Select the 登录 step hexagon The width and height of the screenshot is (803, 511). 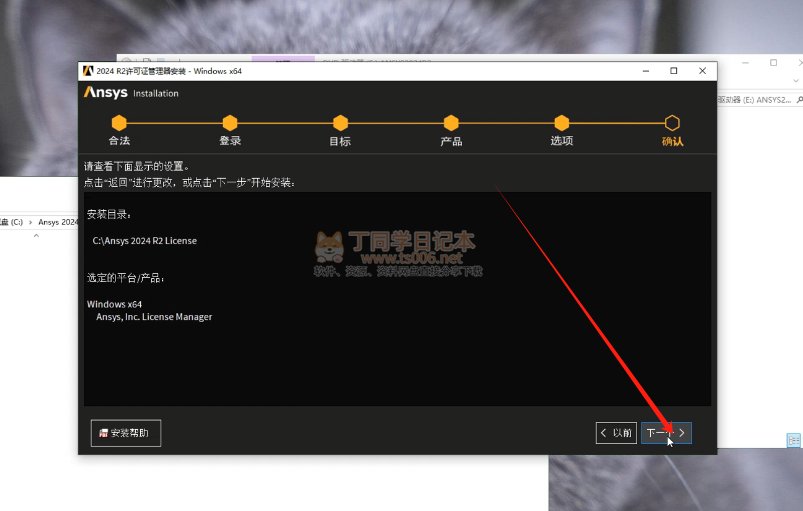[x=230, y=123]
